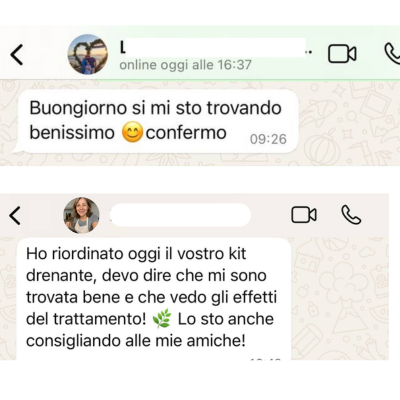400x400 pixels.
Task: Open contact info for name starting with L
Action: coord(213,49)
